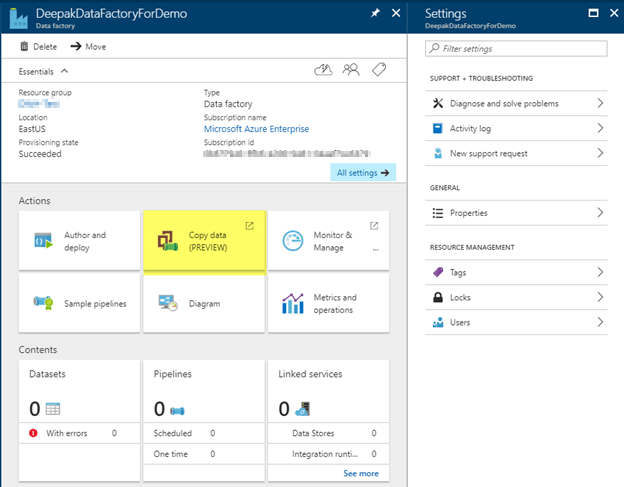Expand Diagnose and solve problems chevron
This screenshot has width=624, height=487.
600,103
